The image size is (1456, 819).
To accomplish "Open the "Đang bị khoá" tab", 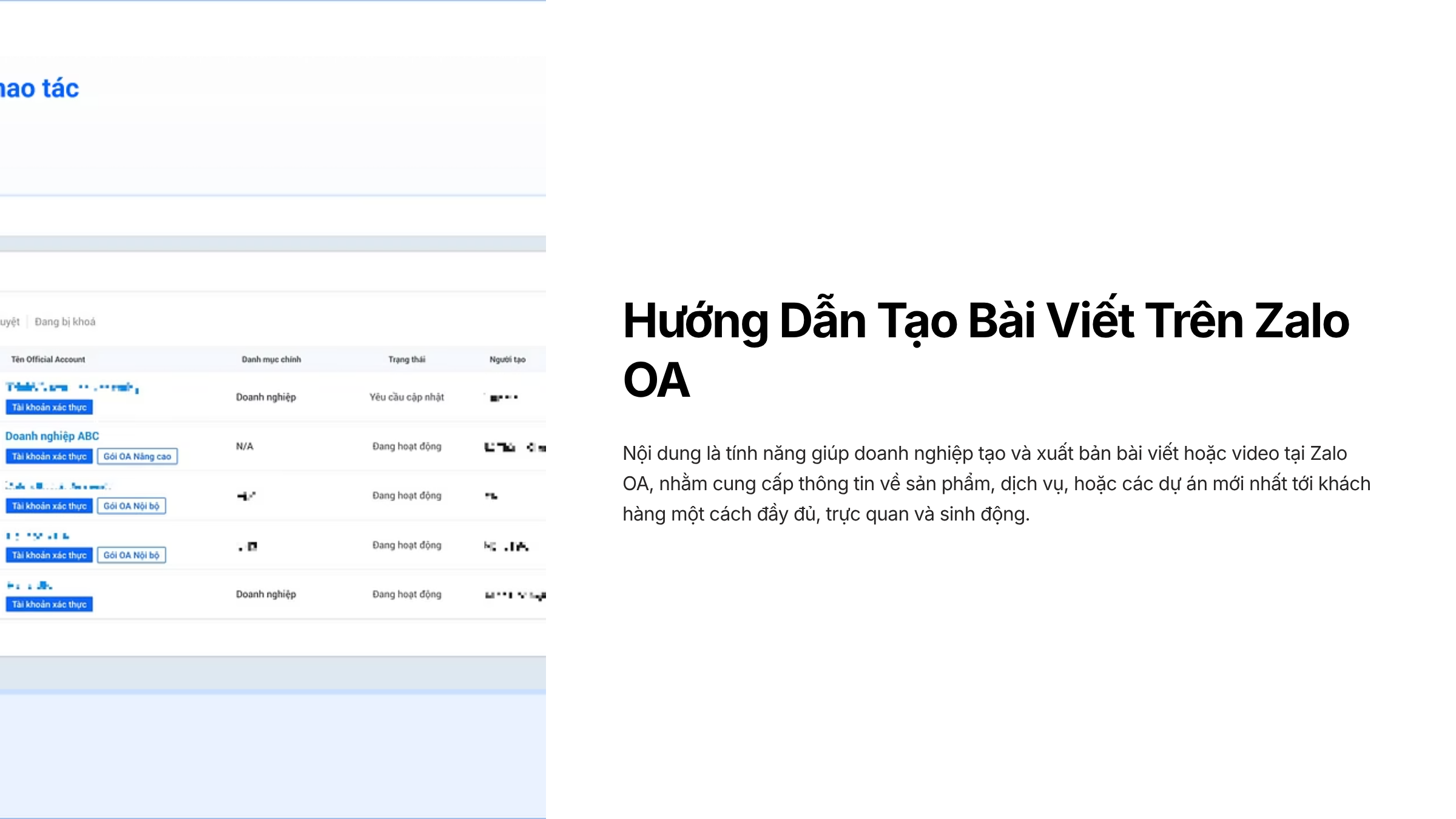I will 64,322.
